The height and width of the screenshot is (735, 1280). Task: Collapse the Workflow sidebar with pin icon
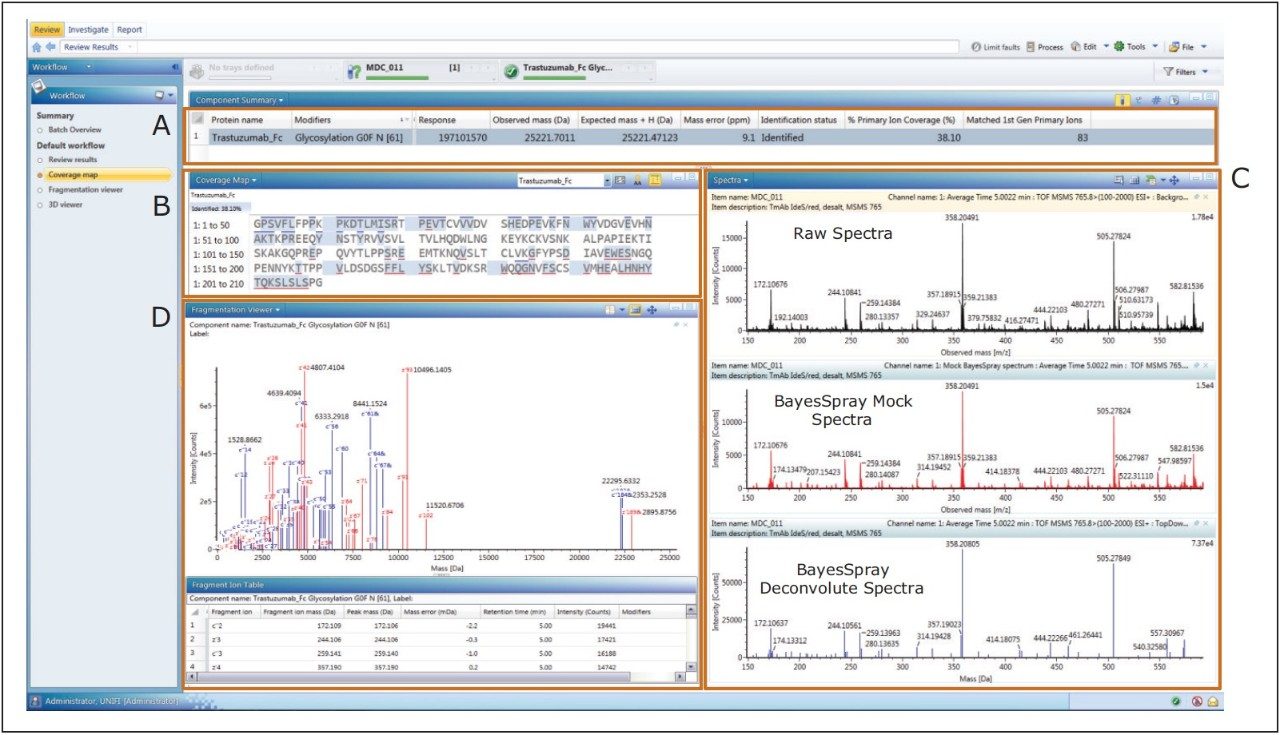pyautogui.click(x=174, y=68)
